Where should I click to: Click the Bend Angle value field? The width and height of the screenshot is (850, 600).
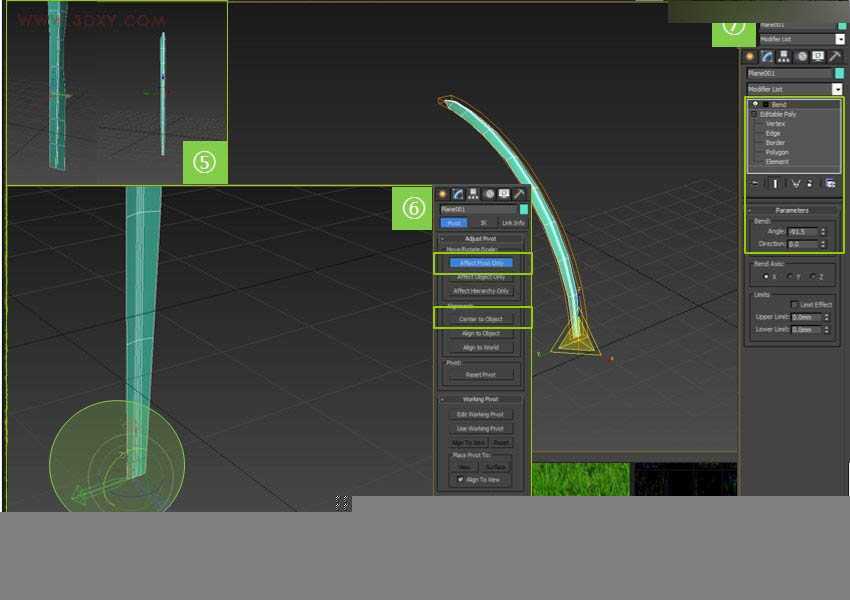point(802,231)
